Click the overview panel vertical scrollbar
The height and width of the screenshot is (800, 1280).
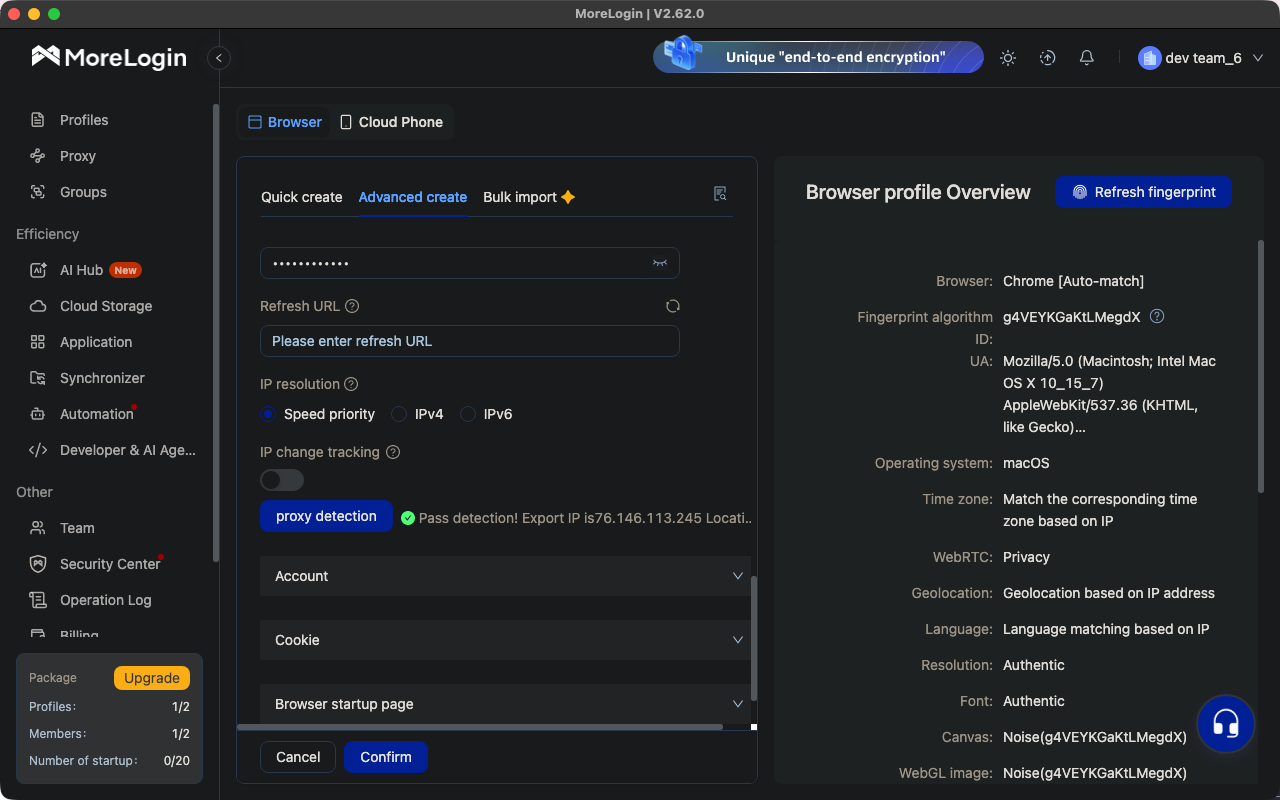[x=1260, y=366]
